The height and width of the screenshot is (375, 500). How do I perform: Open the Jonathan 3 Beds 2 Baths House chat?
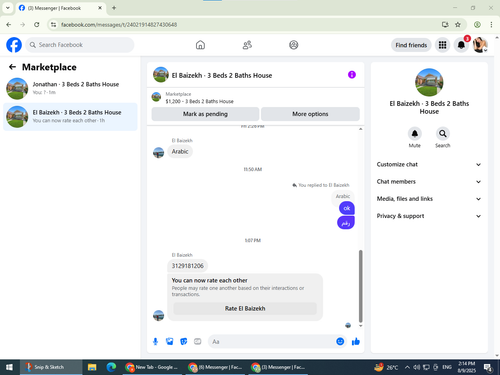click(70, 88)
